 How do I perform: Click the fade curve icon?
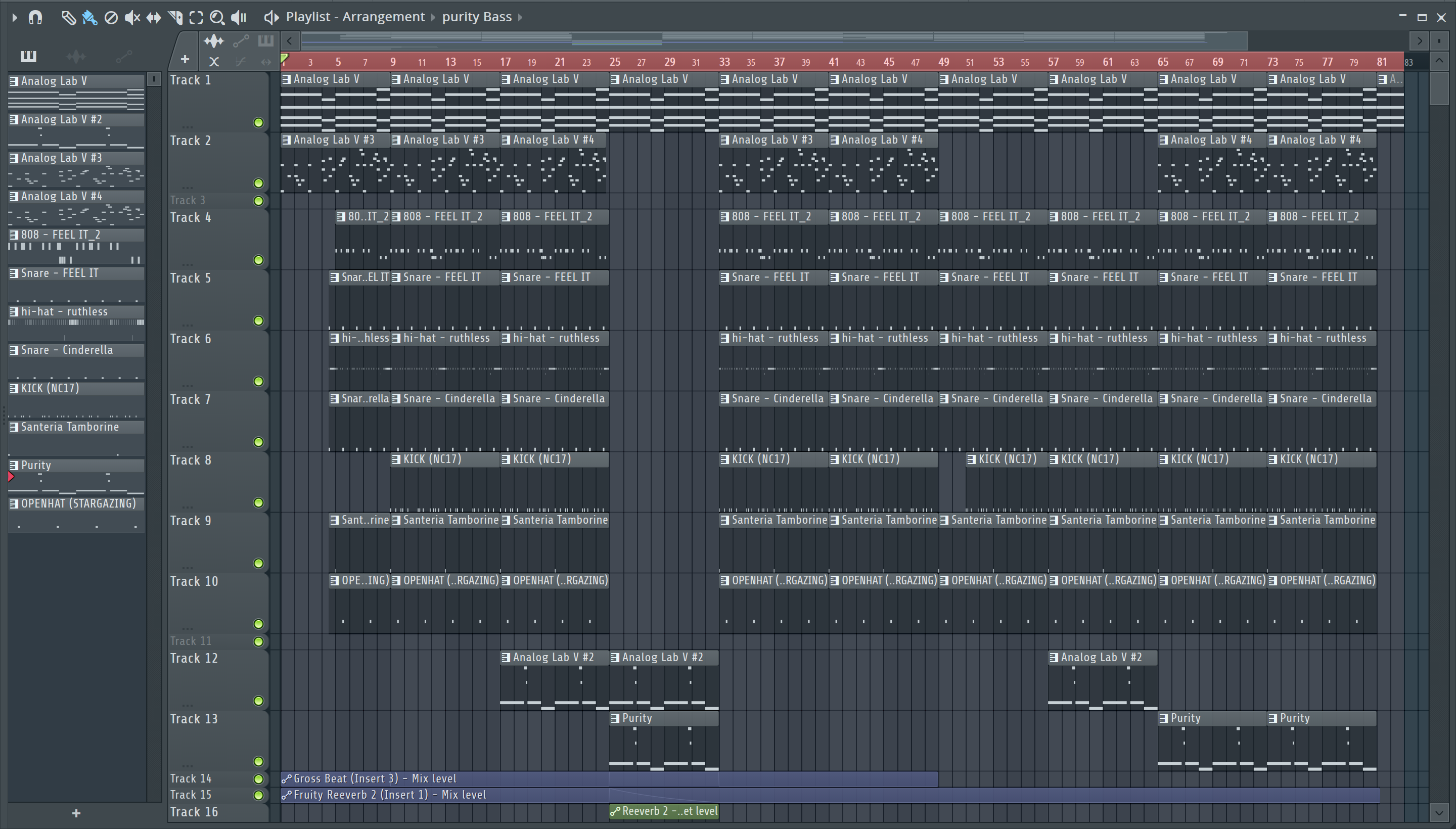pyautogui.click(x=240, y=62)
